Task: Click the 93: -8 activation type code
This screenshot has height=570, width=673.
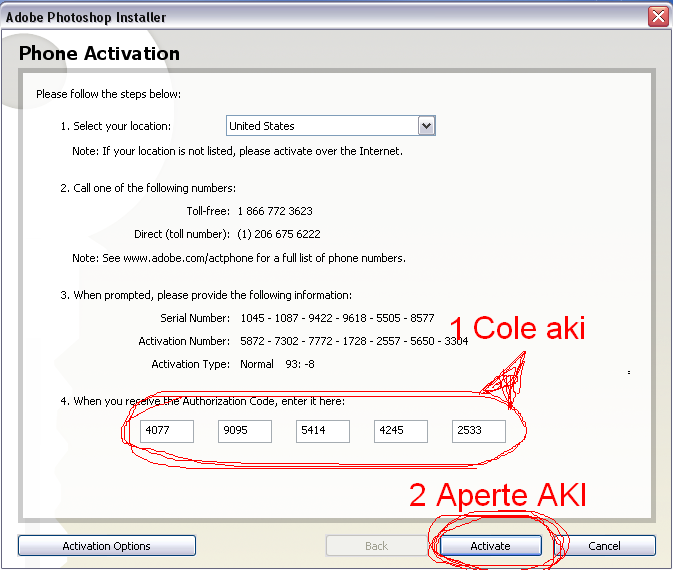Action: click(x=300, y=364)
